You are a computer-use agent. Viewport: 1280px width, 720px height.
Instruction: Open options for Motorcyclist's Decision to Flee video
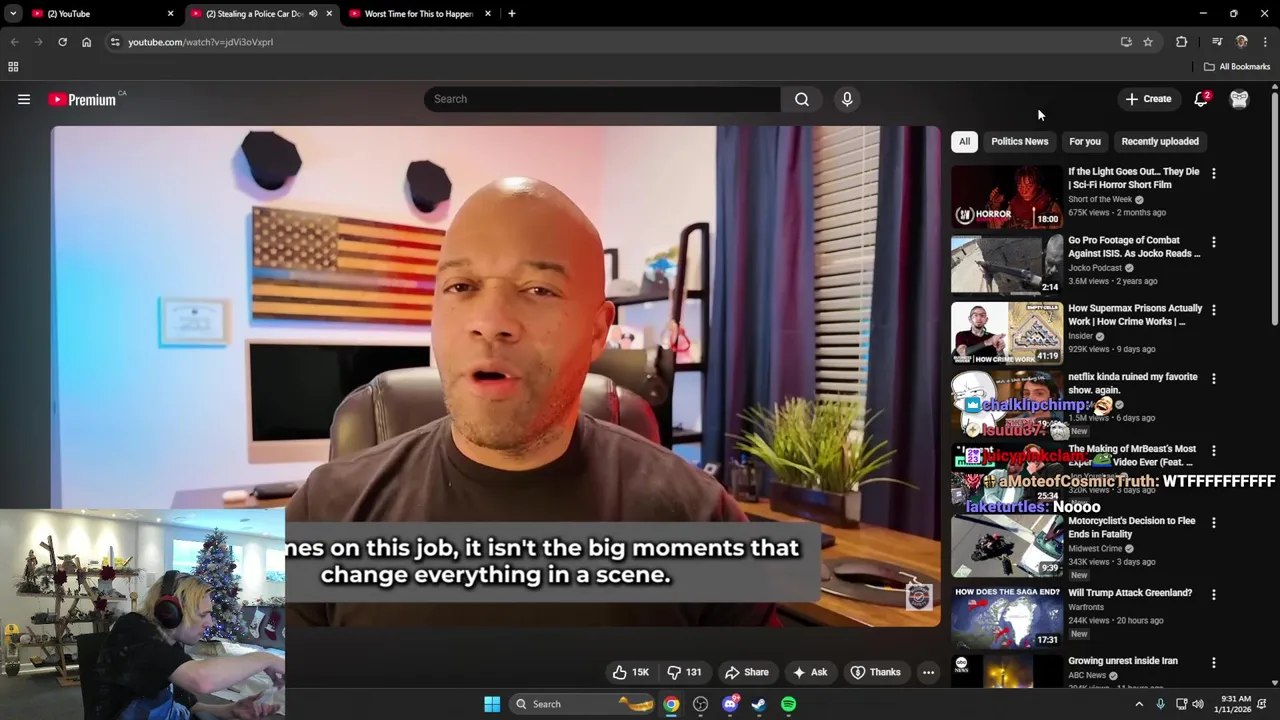pyautogui.click(x=1214, y=523)
